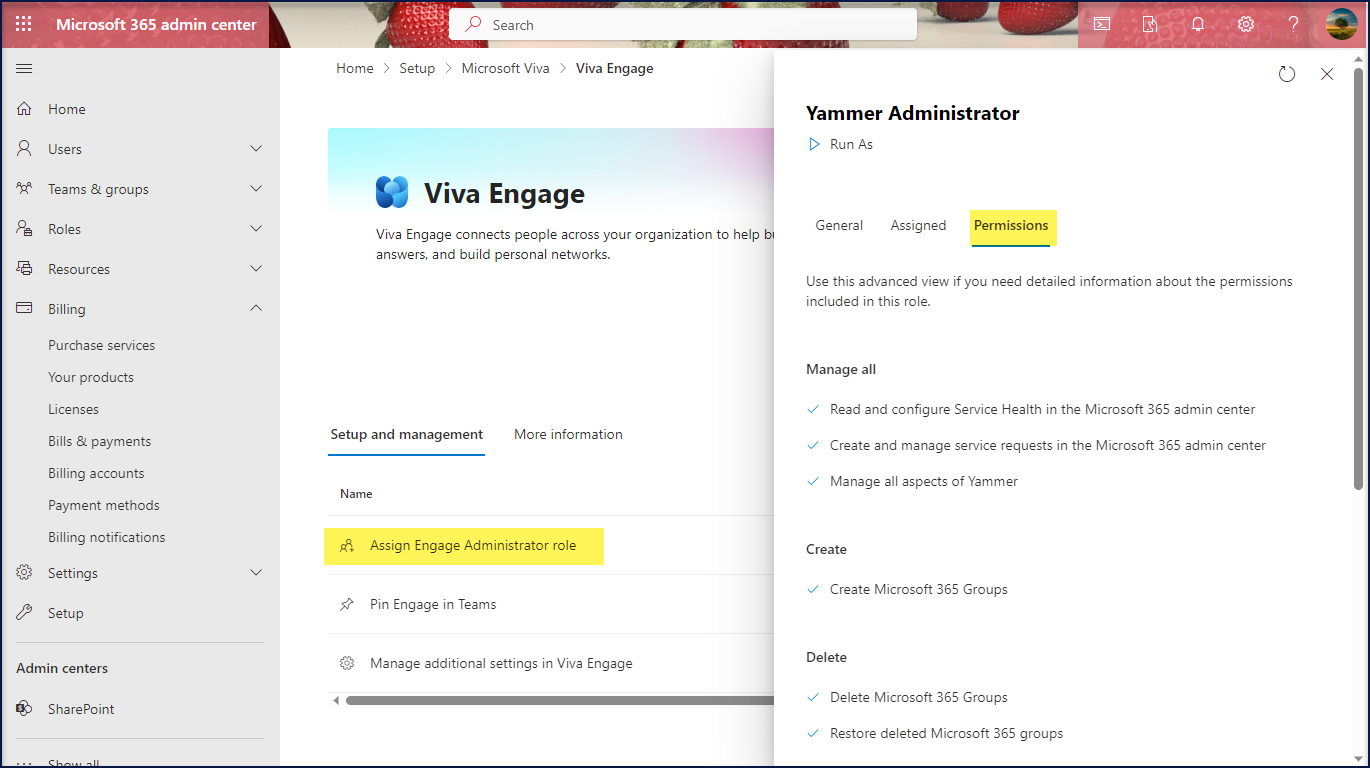Open the app launcher grid icon
Screen dimensions: 1370x768
(22, 24)
